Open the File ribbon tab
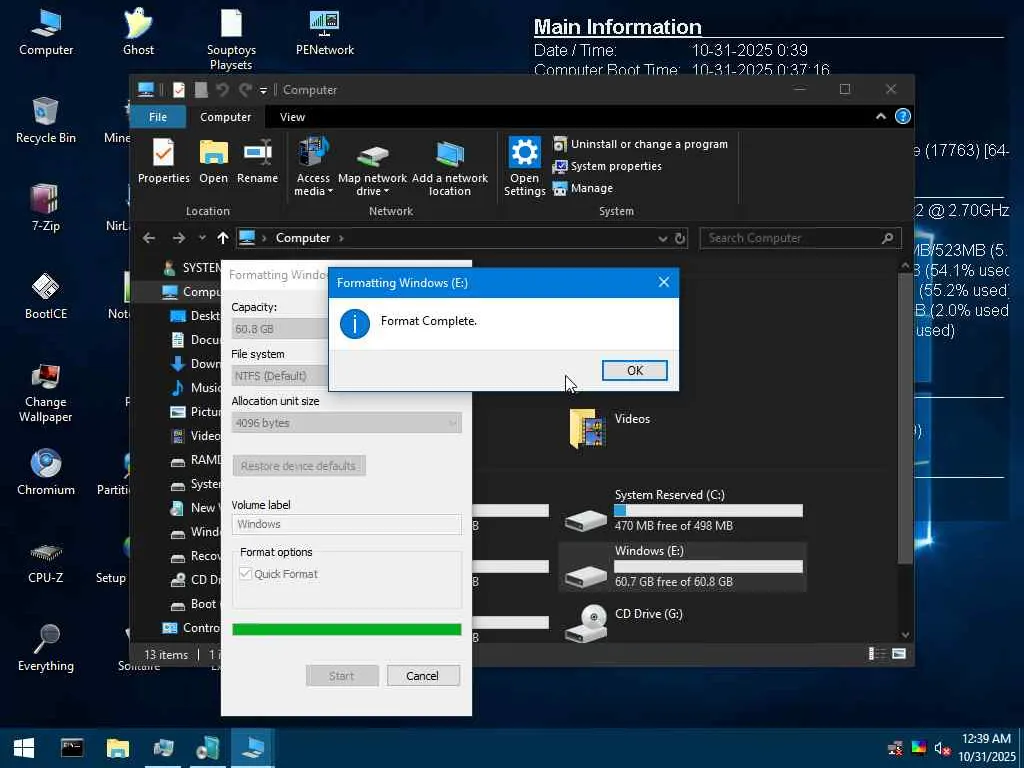 (158, 117)
